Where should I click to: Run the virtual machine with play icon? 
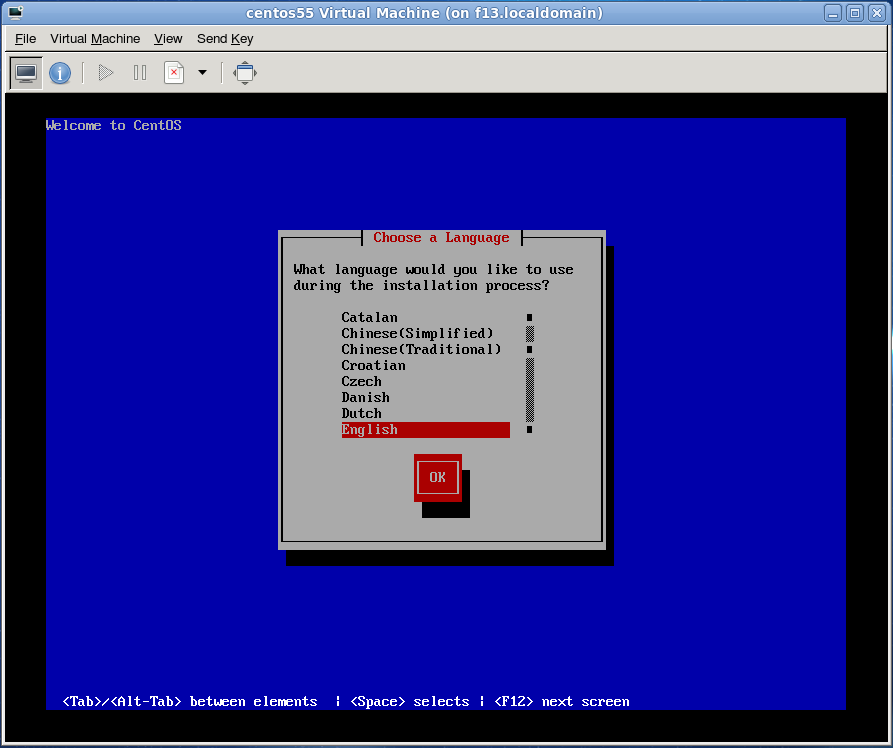tap(103, 72)
